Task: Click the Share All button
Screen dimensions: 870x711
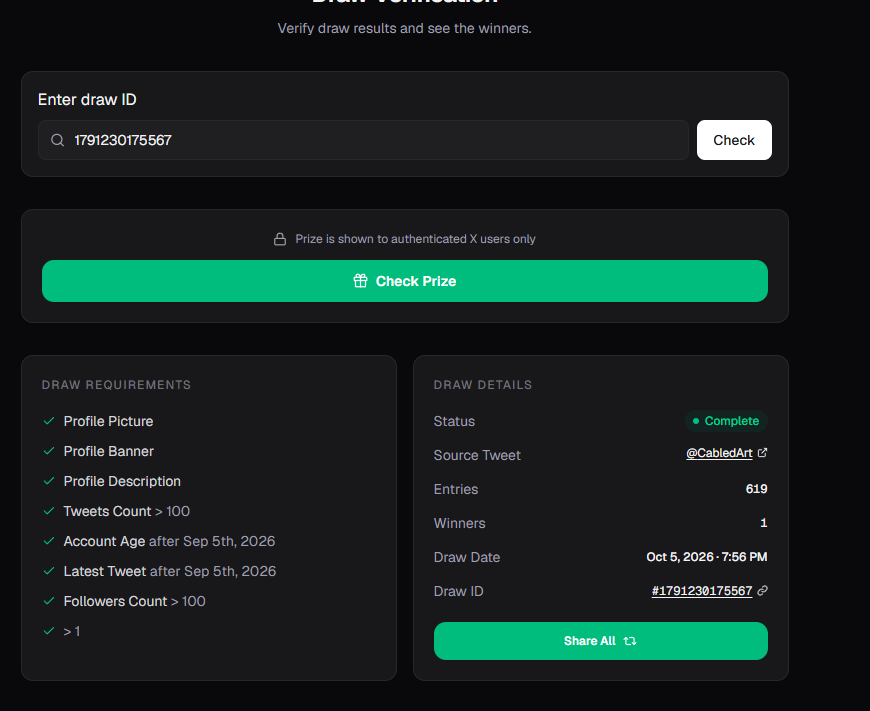Action: coord(601,641)
